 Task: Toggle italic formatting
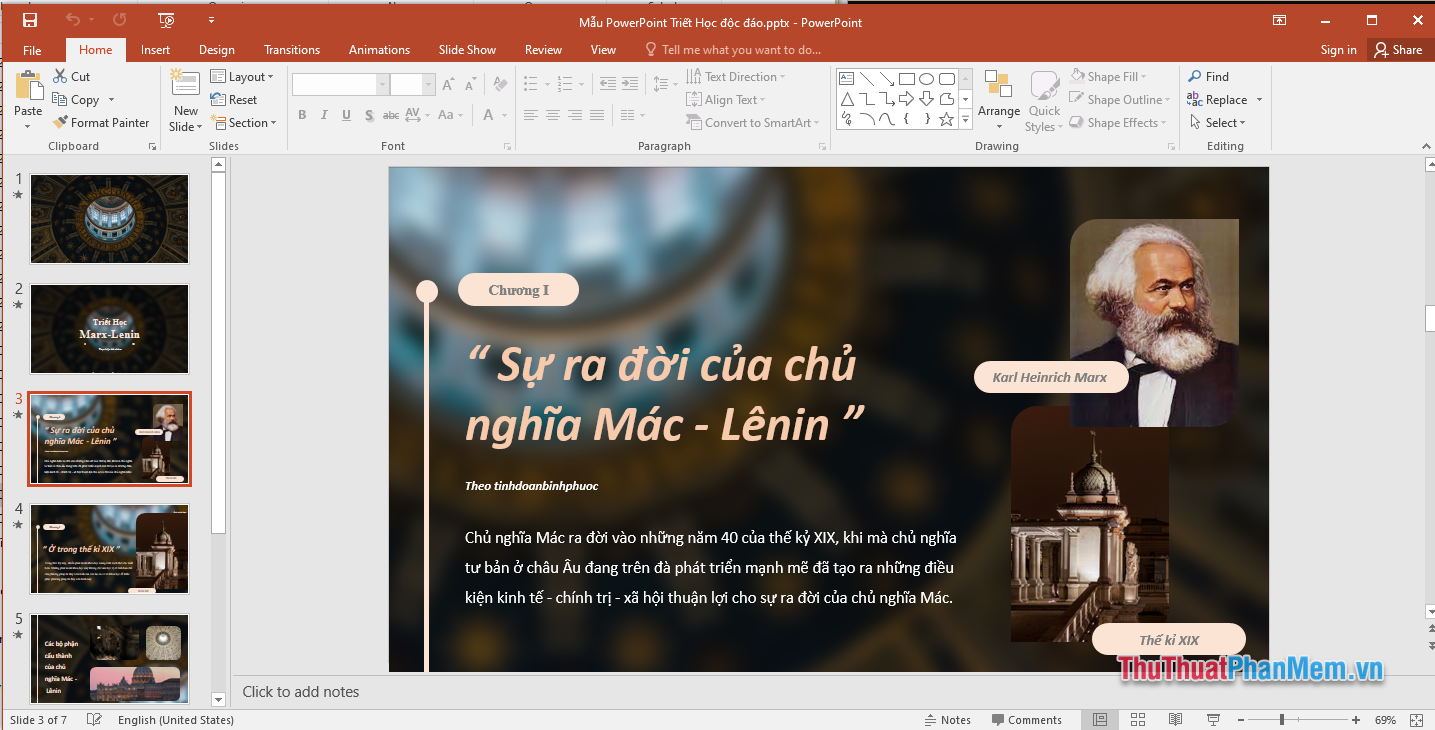coord(323,114)
